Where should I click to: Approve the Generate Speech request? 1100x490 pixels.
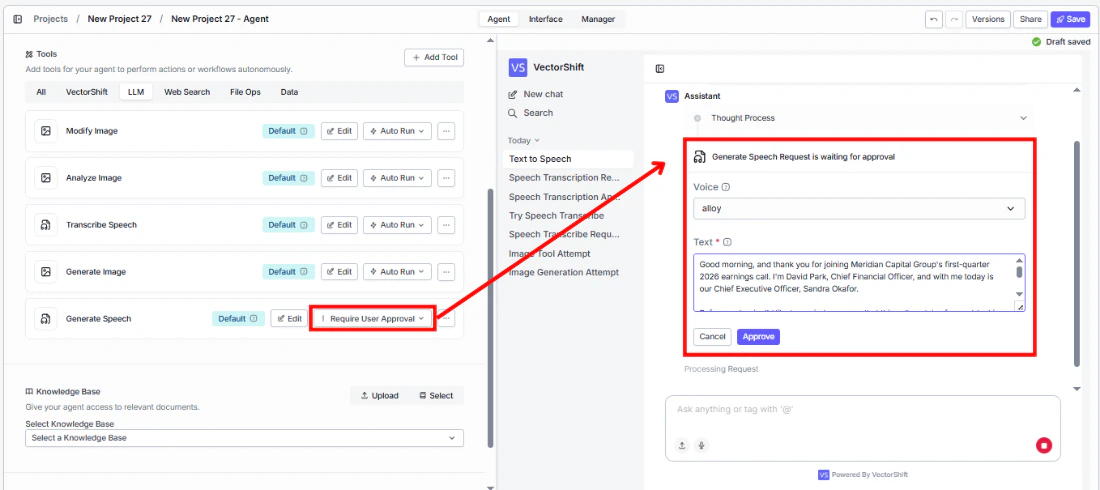pos(758,337)
